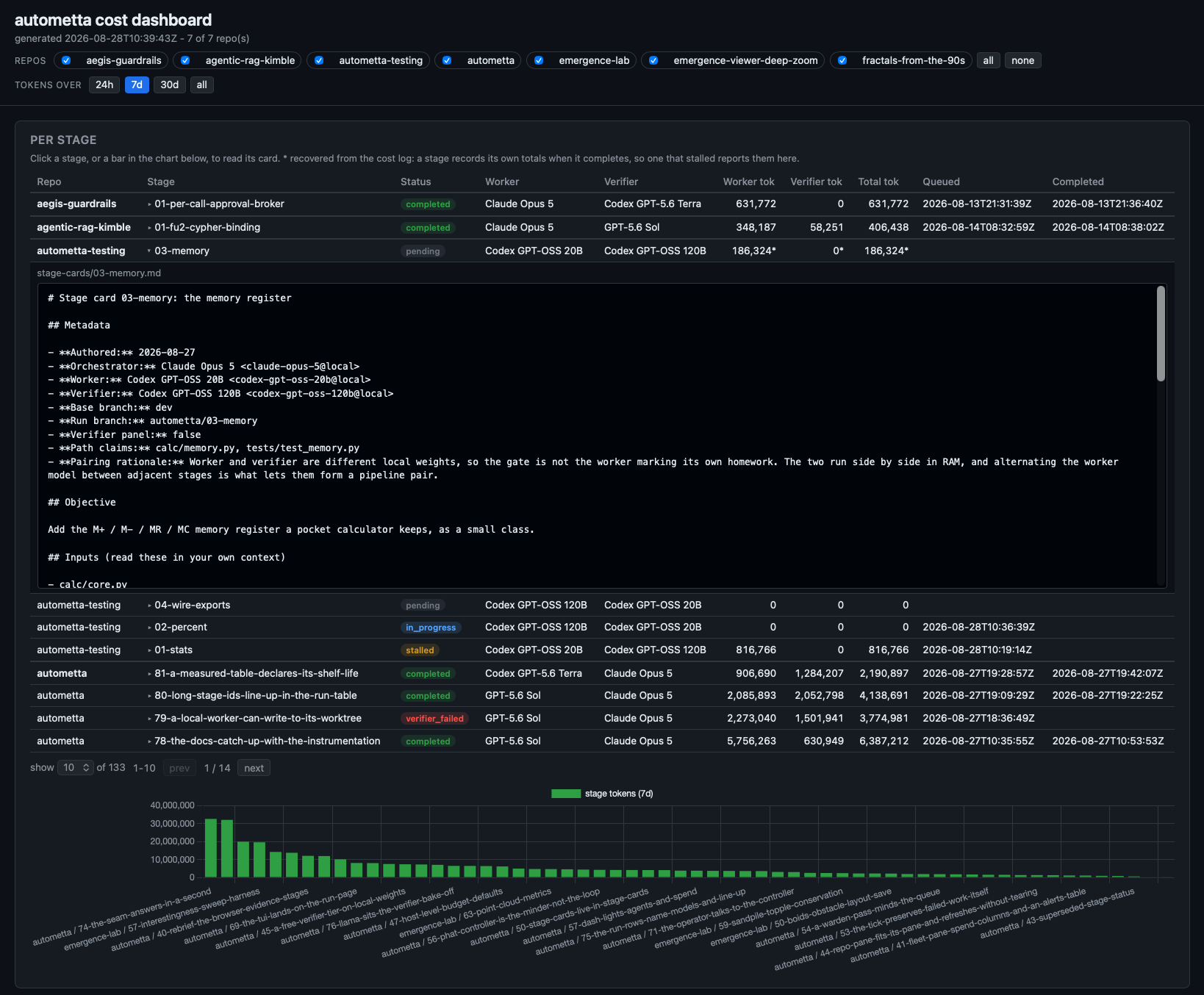This screenshot has width=1204, height=995.
Task: Click the verifier tokens value 1,284,207
Action: click(819, 673)
